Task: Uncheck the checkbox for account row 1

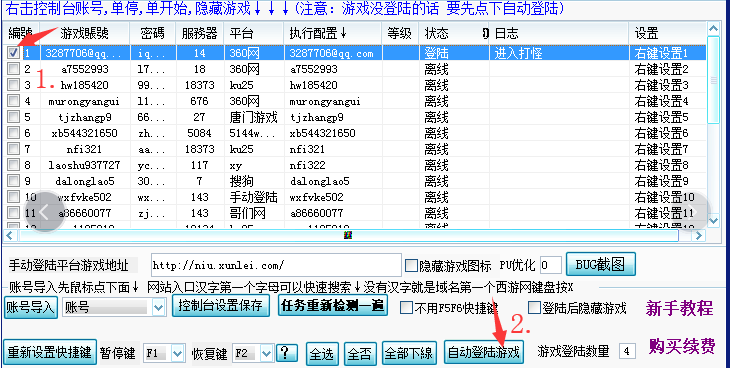Action: click(x=14, y=53)
